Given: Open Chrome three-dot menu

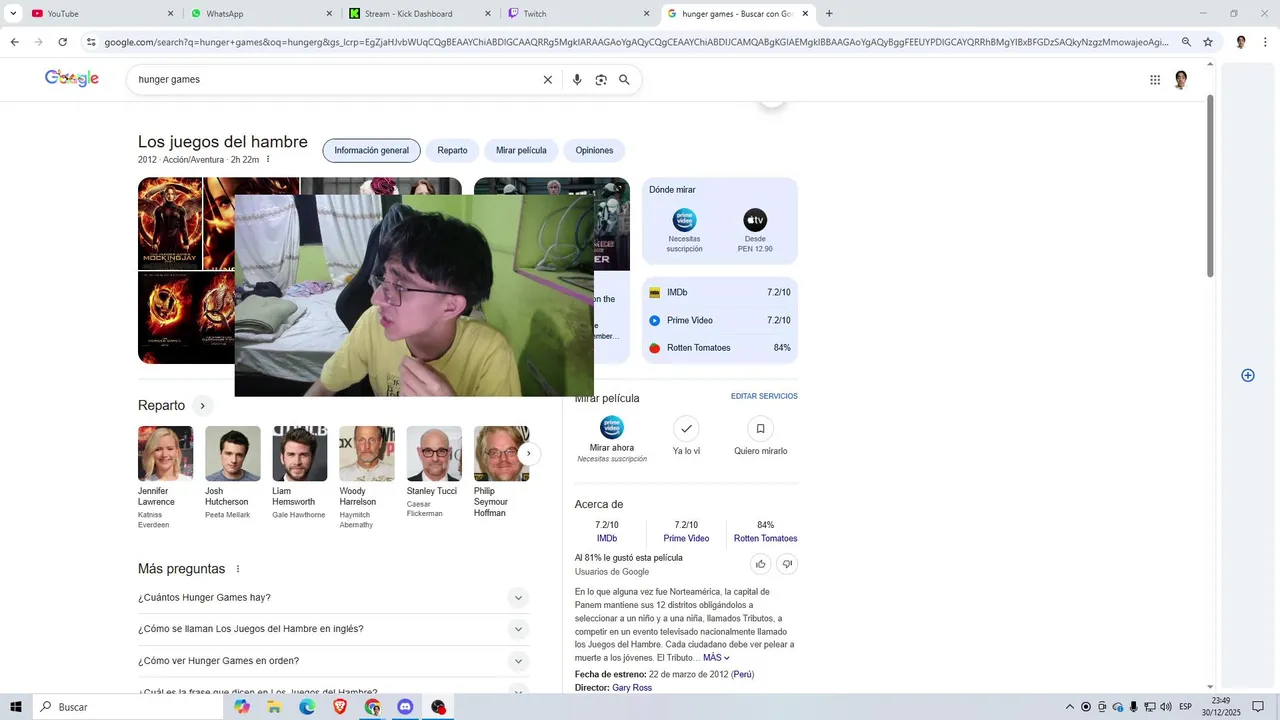Looking at the screenshot, I should (x=1265, y=42).
